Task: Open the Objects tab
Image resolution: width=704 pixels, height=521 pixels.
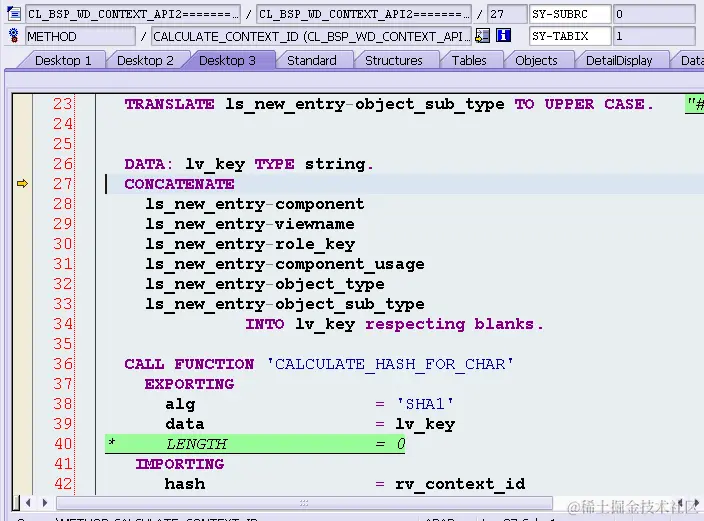Action: 536,61
